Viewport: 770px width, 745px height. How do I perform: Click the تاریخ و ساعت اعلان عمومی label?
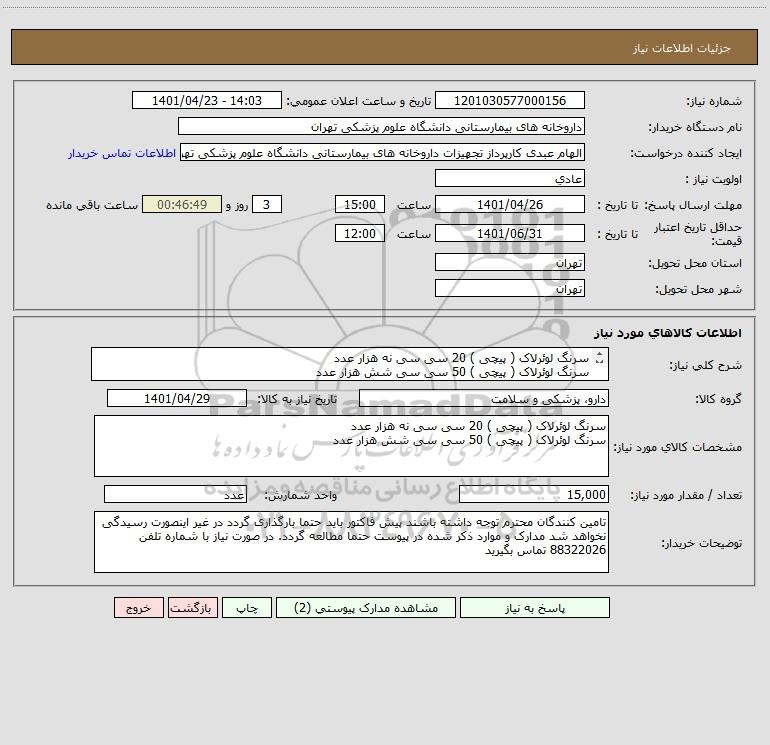358,101
